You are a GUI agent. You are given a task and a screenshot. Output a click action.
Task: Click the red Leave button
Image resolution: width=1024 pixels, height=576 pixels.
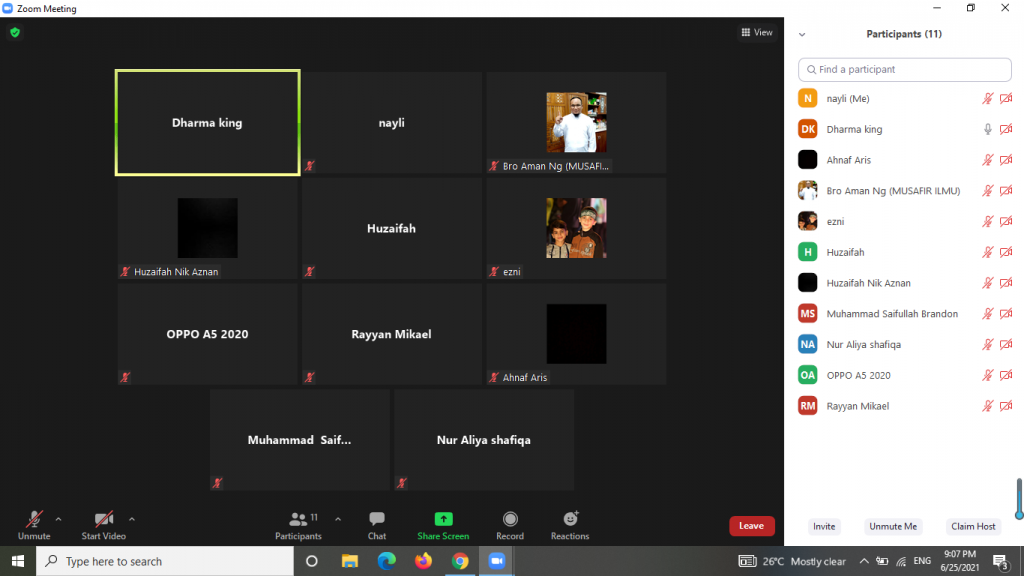[x=751, y=526]
